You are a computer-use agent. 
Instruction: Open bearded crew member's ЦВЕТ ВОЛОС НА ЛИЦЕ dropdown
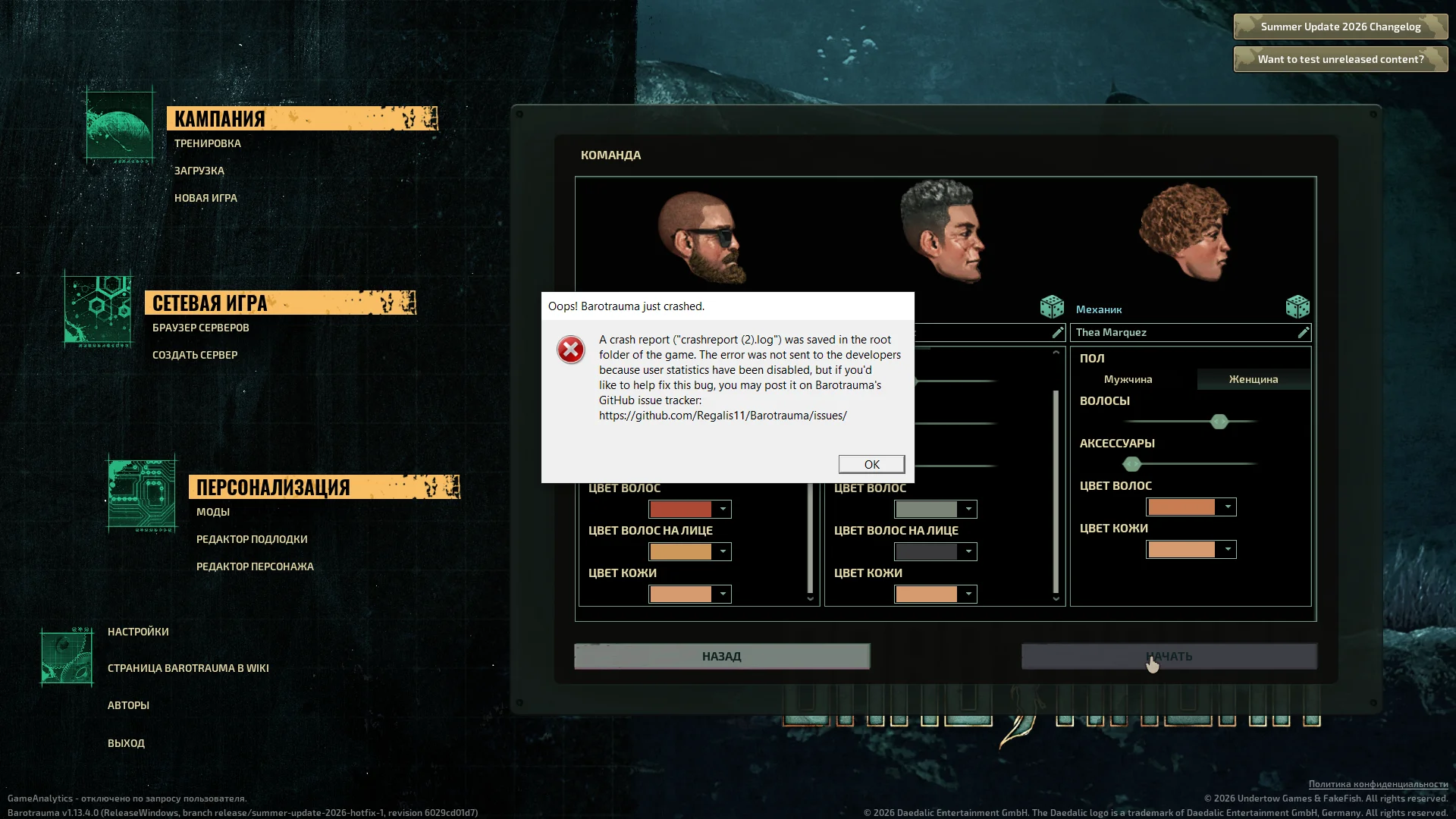coord(690,552)
